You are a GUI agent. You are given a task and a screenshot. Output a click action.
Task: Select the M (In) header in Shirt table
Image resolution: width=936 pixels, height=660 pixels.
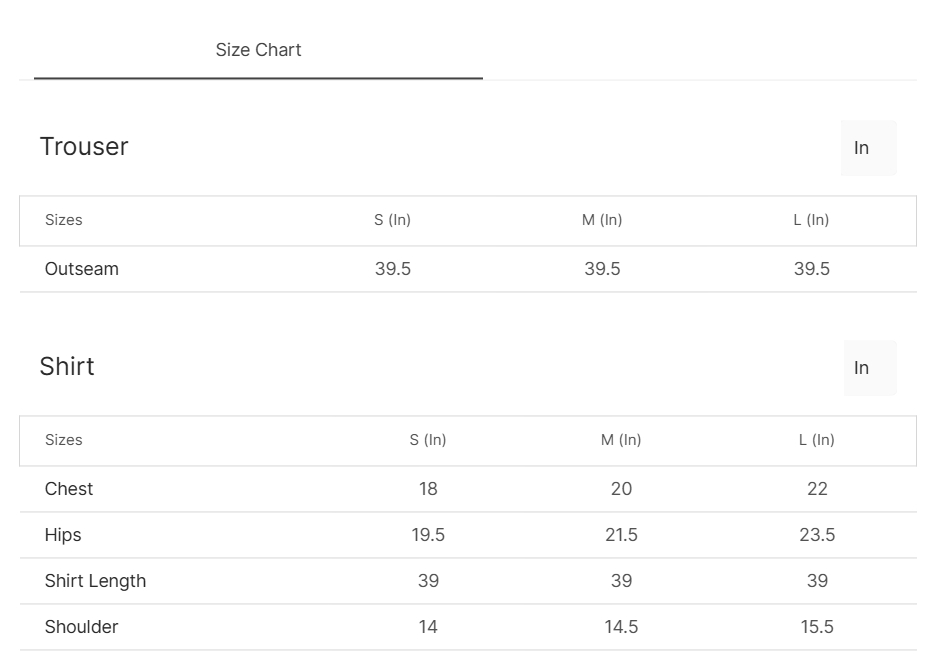tap(621, 440)
